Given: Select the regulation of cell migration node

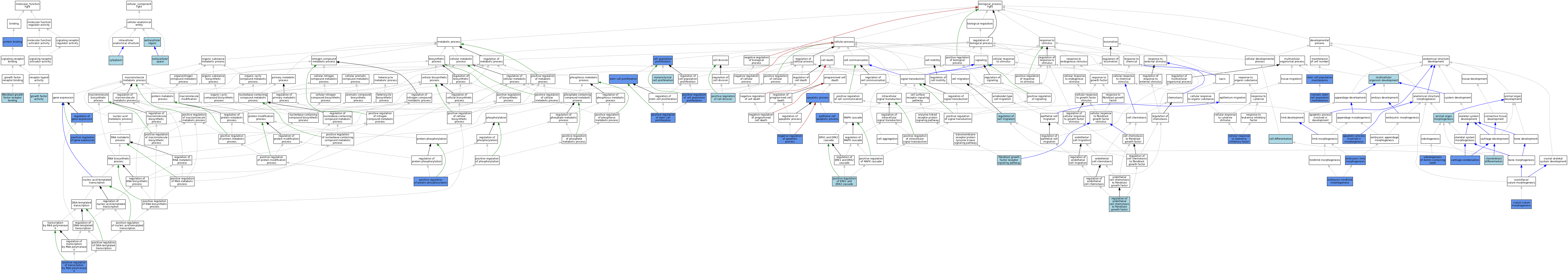Looking at the screenshot, I should pos(1006,118).
